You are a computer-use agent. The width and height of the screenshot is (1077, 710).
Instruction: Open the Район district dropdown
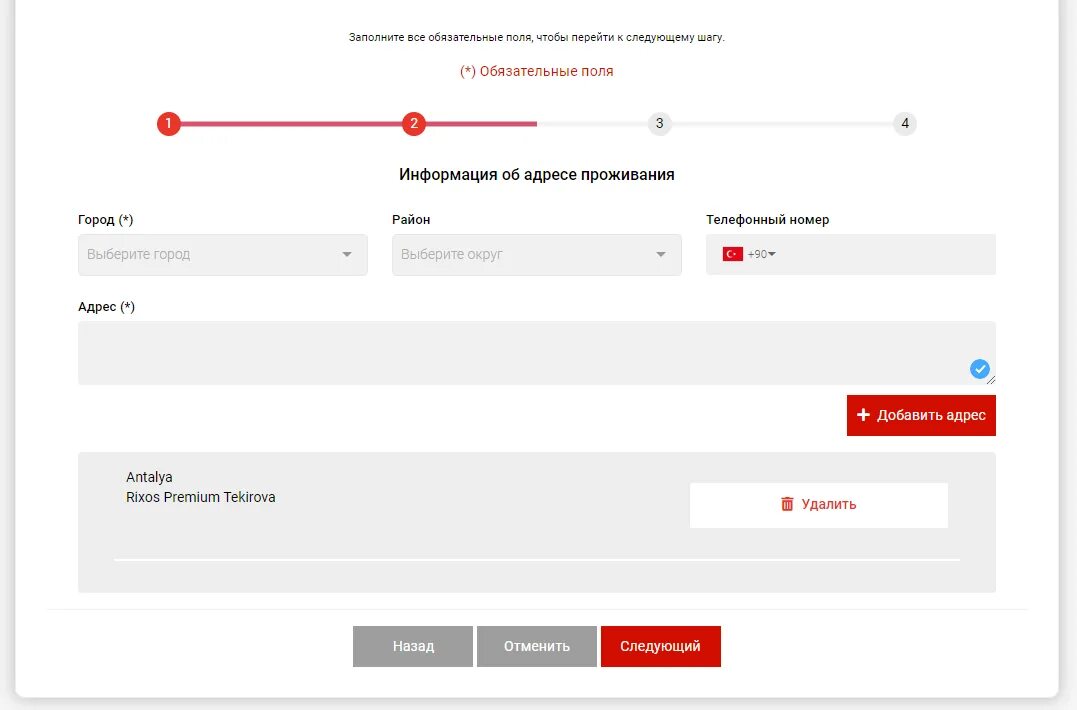536,255
